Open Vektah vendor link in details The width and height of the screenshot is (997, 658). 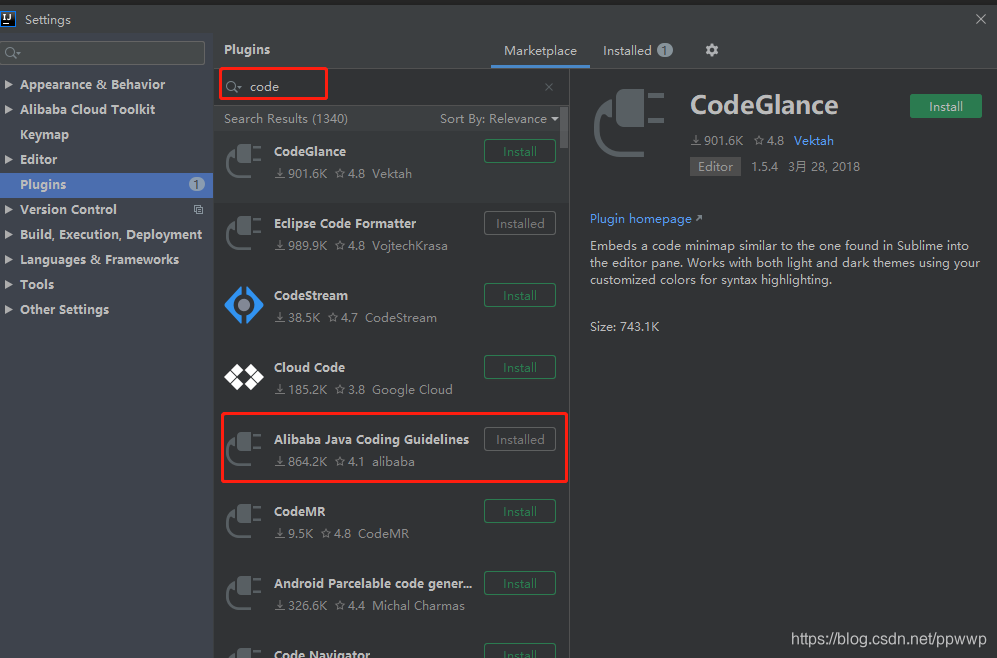813,141
